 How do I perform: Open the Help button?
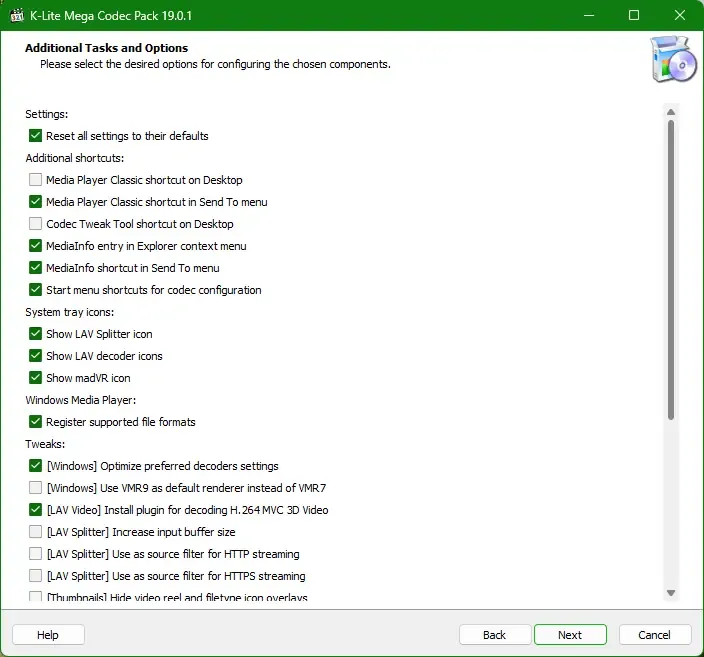pyautogui.click(x=48, y=635)
